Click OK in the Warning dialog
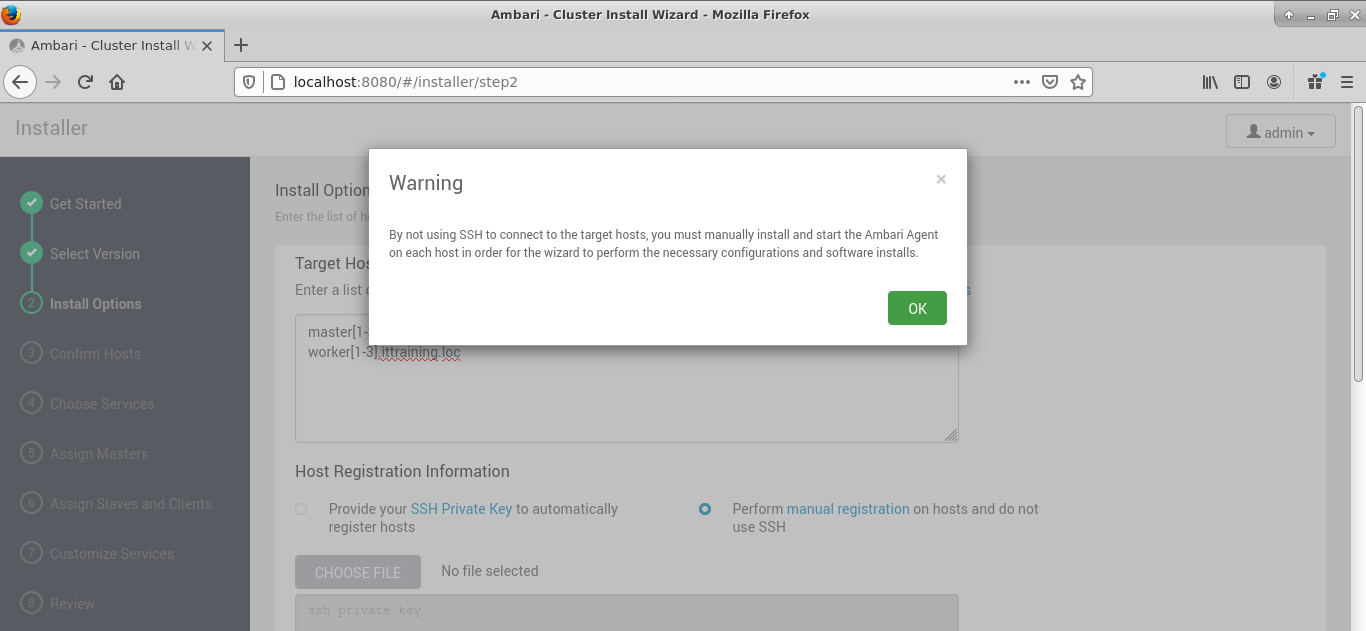This screenshot has width=1366, height=631. tap(917, 308)
